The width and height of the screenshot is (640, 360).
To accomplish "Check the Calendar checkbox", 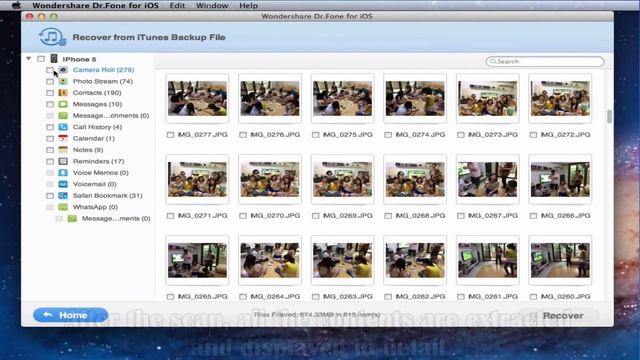I will pyautogui.click(x=50, y=139).
